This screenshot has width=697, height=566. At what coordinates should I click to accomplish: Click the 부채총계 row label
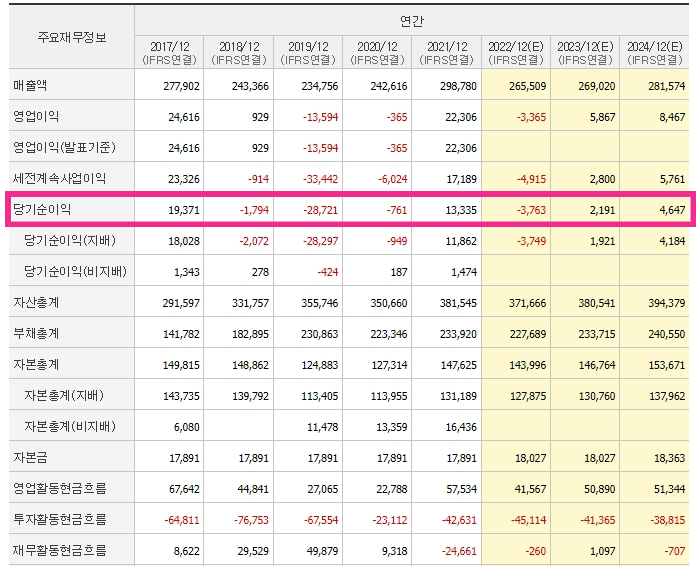click(36, 333)
